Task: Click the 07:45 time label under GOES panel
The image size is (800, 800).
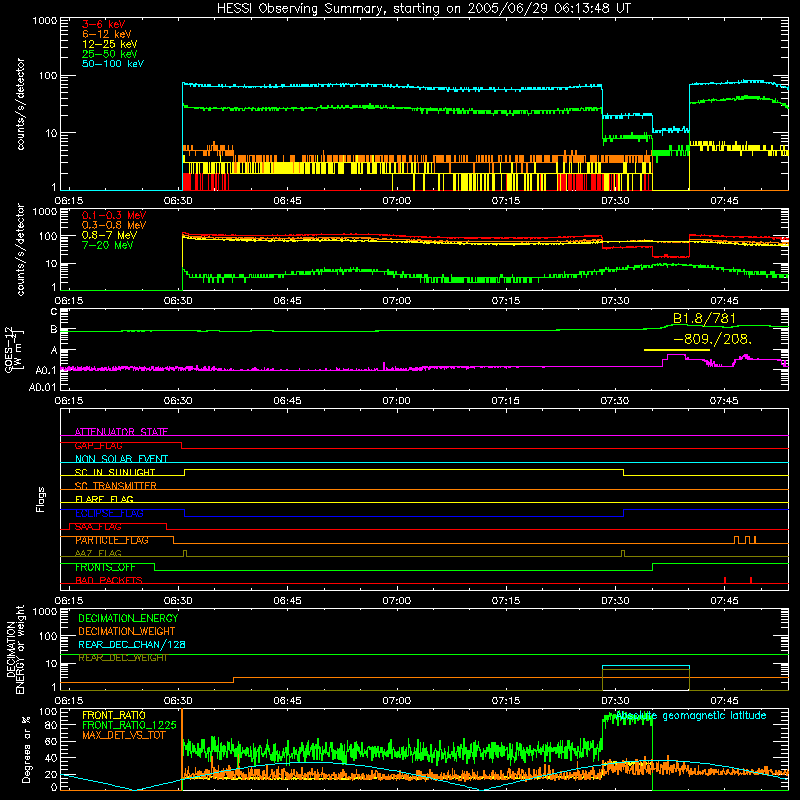Action: pyautogui.click(x=724, y=401)
